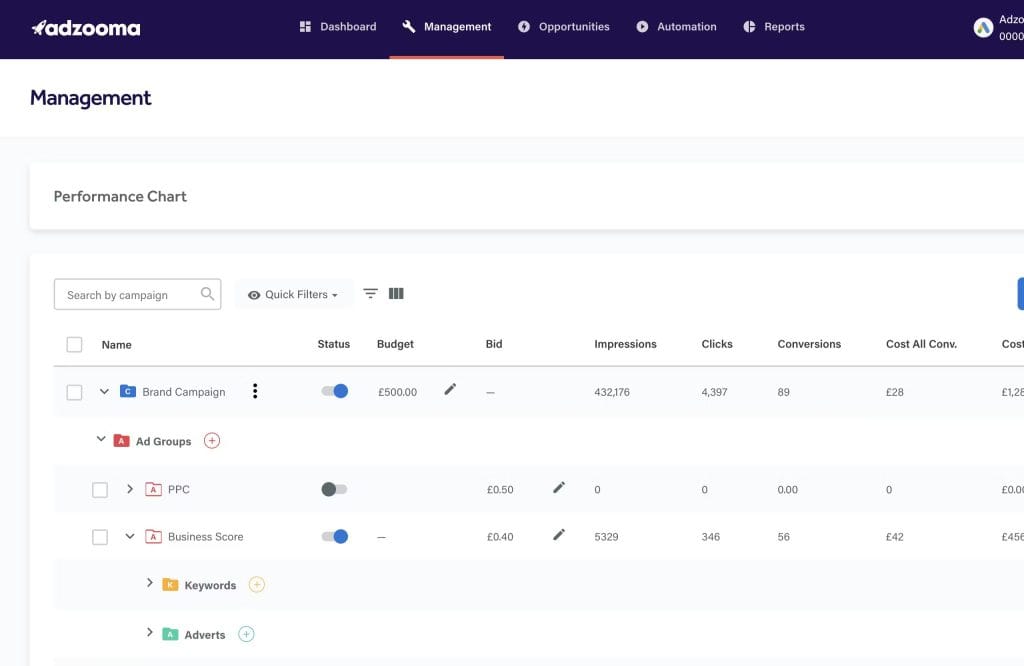The image size is (1024, 666).
Task: Click the red Ad Groups folder icon
Action: (121, 441)
